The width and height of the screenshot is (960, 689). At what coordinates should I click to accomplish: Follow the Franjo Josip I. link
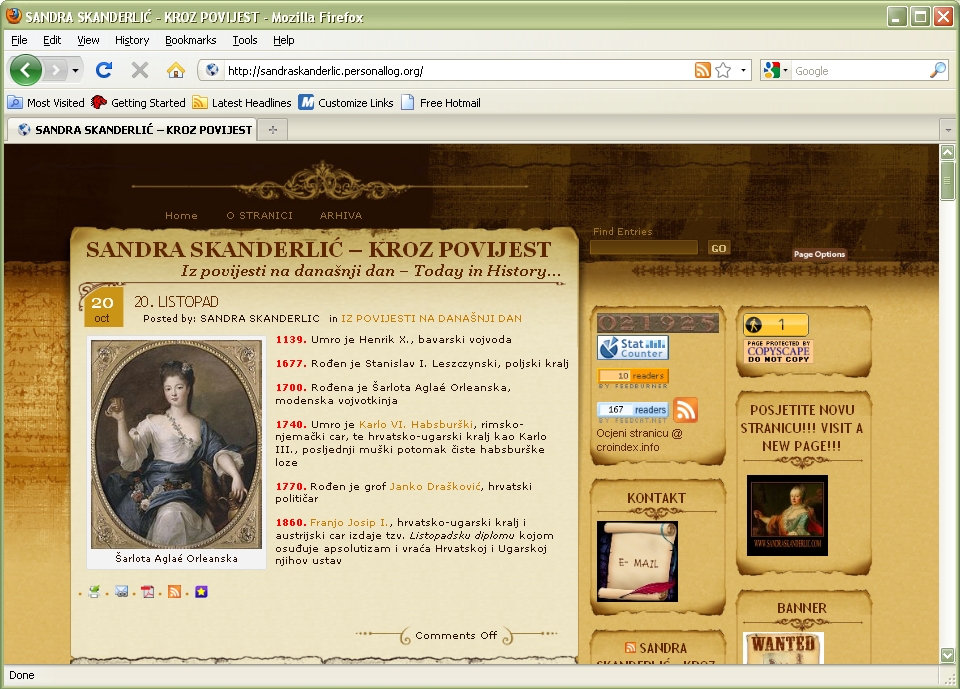pos(350,522)
